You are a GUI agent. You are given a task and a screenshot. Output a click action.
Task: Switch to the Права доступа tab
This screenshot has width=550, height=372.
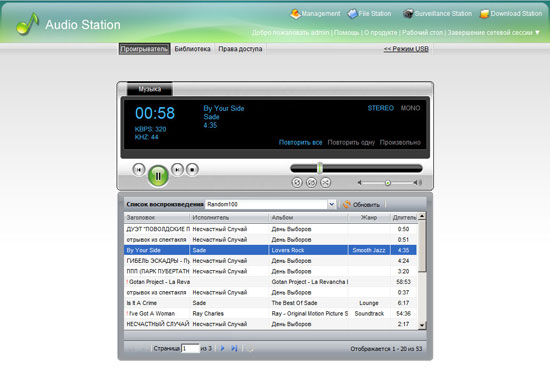pyautogui.click(x=240, y=49)
